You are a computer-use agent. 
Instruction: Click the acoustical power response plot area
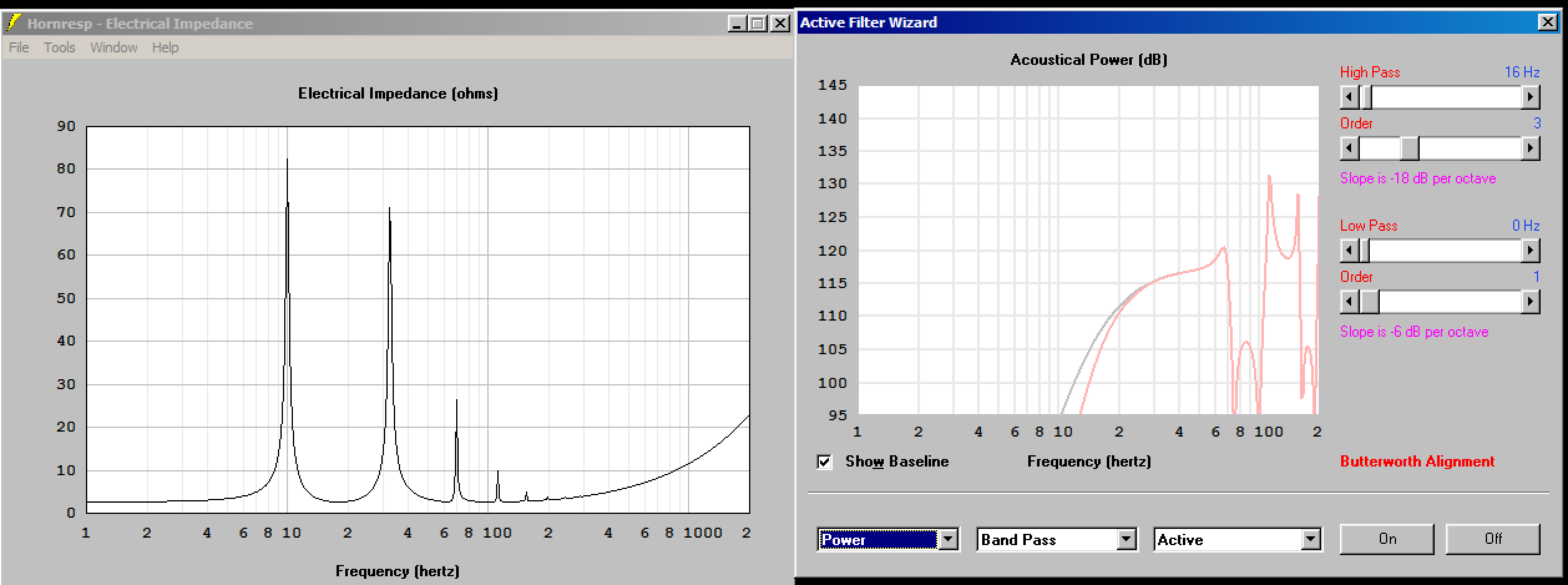coord(1088,249)
